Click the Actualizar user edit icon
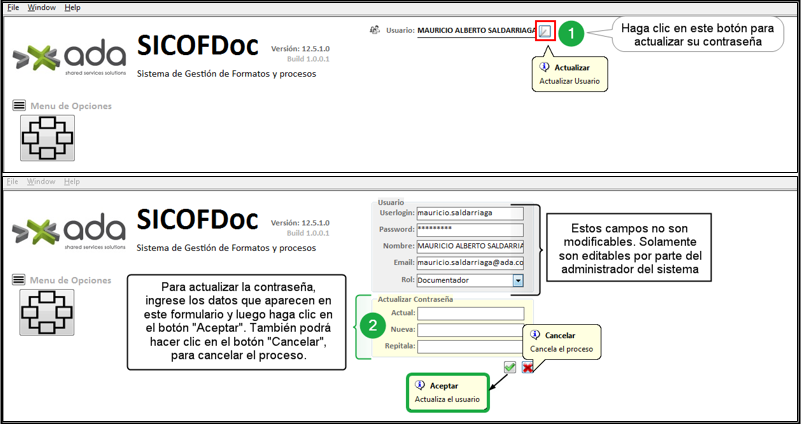This screenshot has height=424, width=801. [x=544, y=31]
